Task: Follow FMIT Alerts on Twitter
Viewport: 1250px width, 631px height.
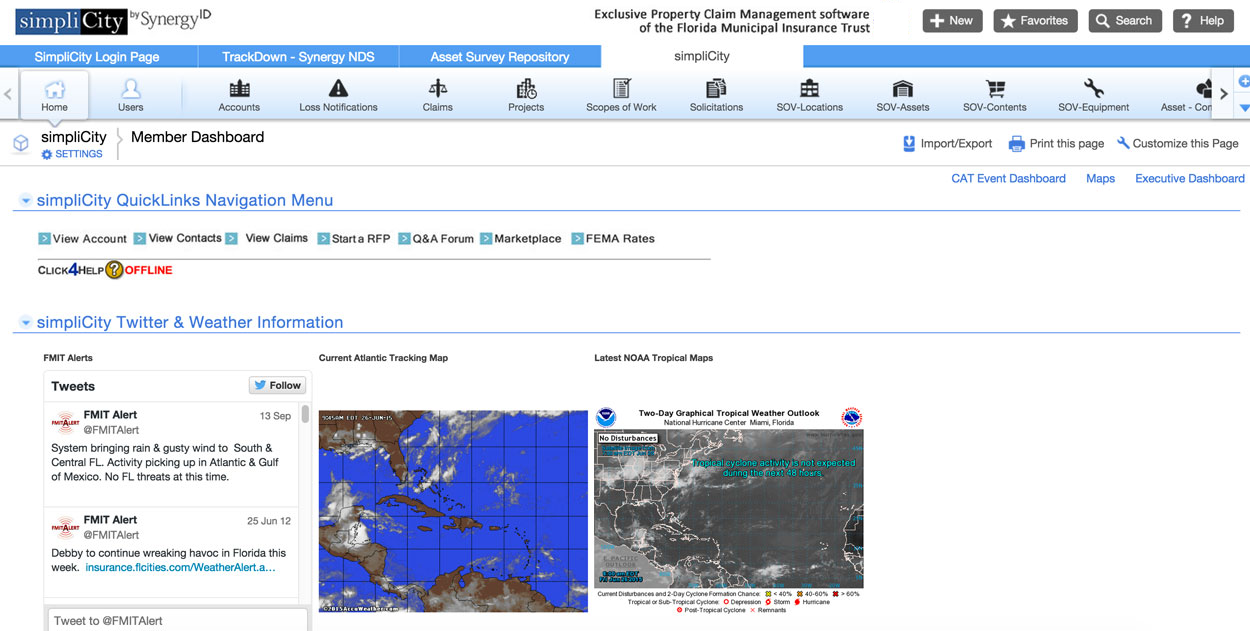Action: (277, 385)
